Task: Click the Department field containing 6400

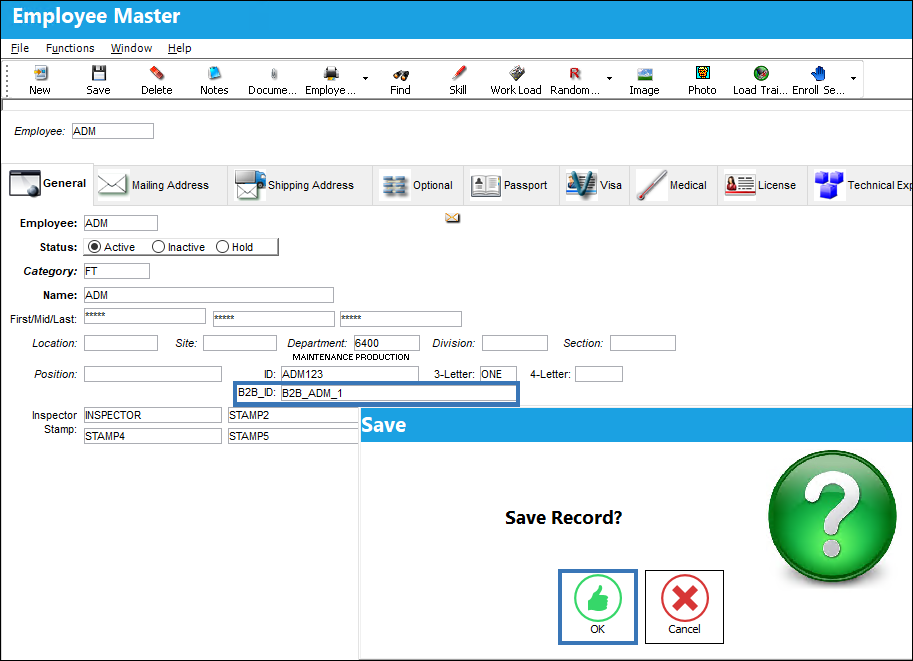Action: point(387,343)
